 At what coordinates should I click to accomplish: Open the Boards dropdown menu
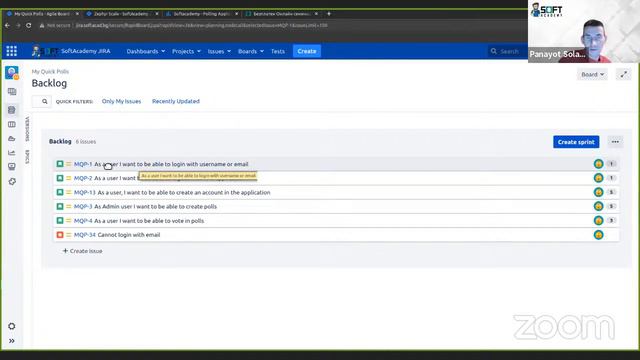[x=251, y=51]
